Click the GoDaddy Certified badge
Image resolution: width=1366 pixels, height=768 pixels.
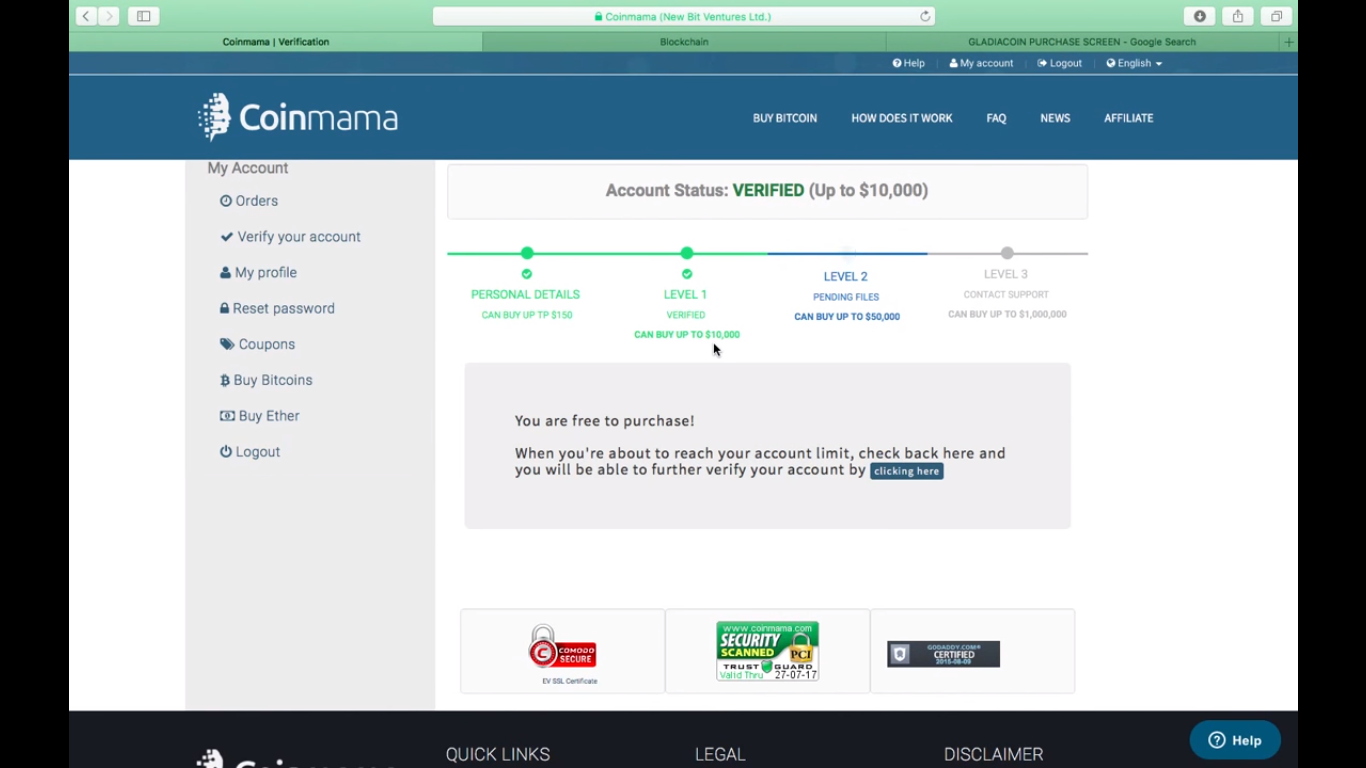(943, 654)
